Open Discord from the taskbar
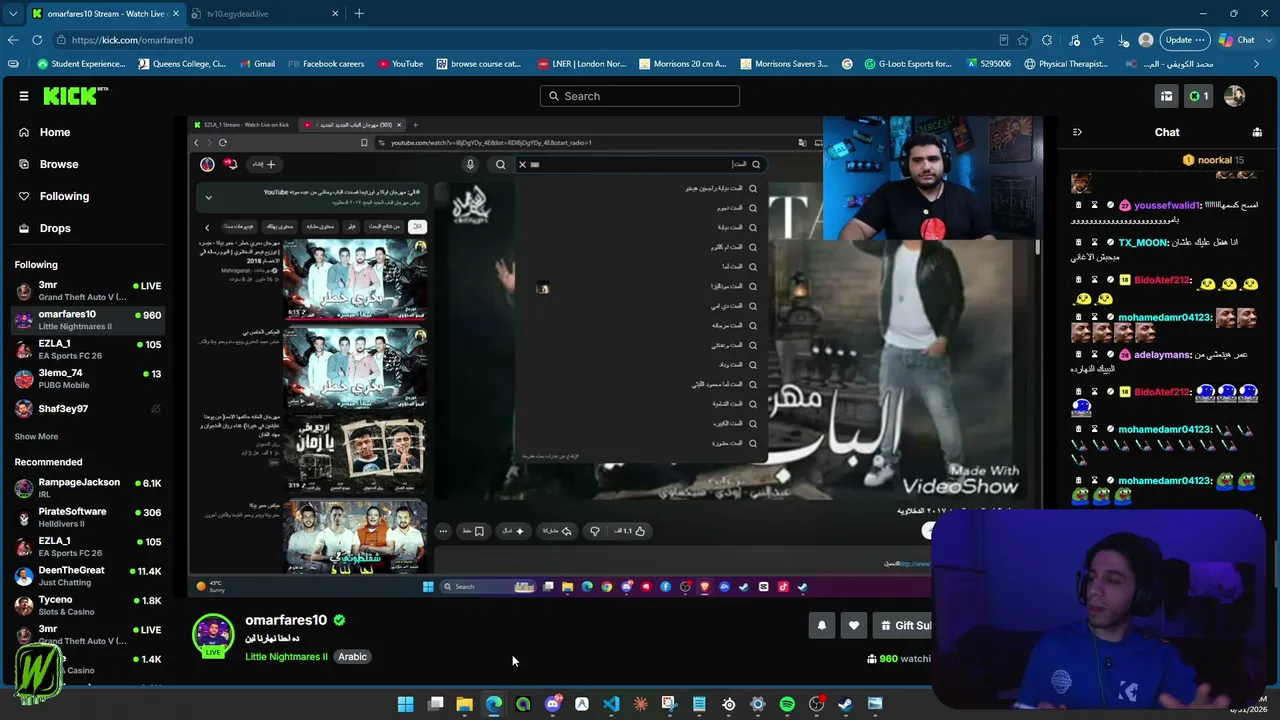The height and width of the screenshot is (720, 1280). tap(553, 705)
